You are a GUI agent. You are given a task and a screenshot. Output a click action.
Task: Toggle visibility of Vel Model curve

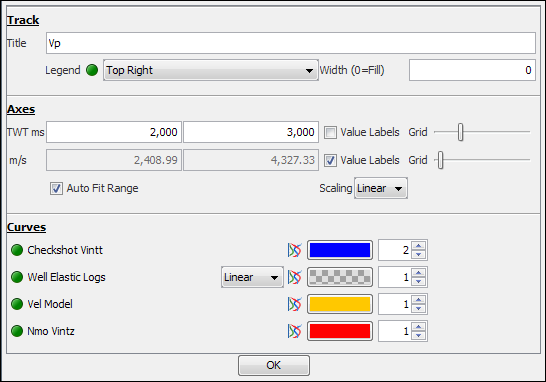17,304
